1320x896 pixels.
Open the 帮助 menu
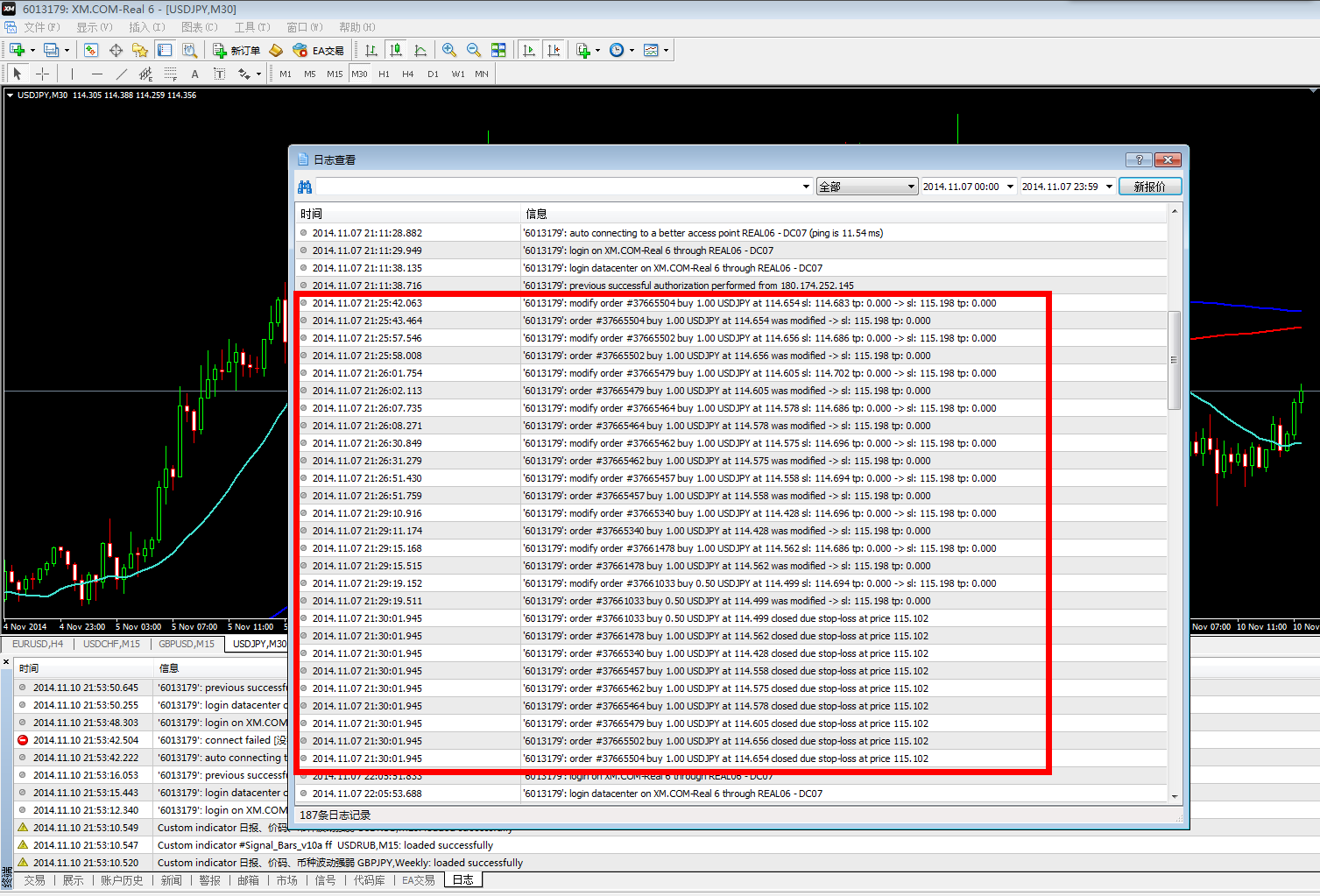357,27
